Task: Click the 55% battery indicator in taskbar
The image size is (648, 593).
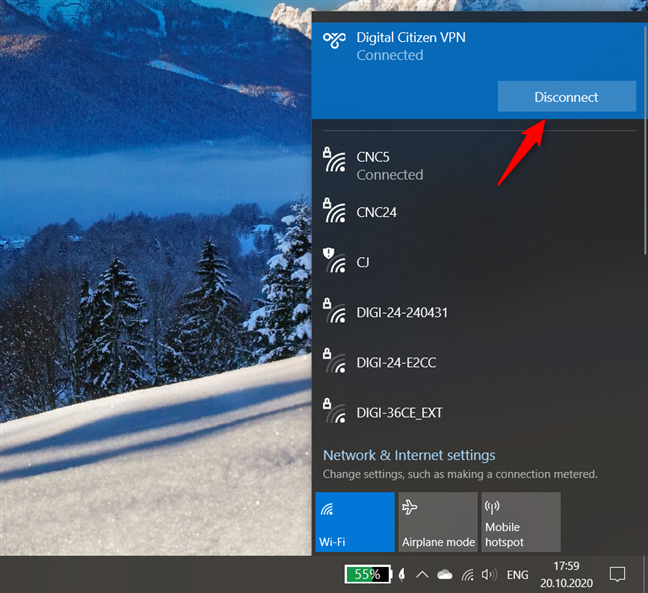Action: [x=368, y=574]
